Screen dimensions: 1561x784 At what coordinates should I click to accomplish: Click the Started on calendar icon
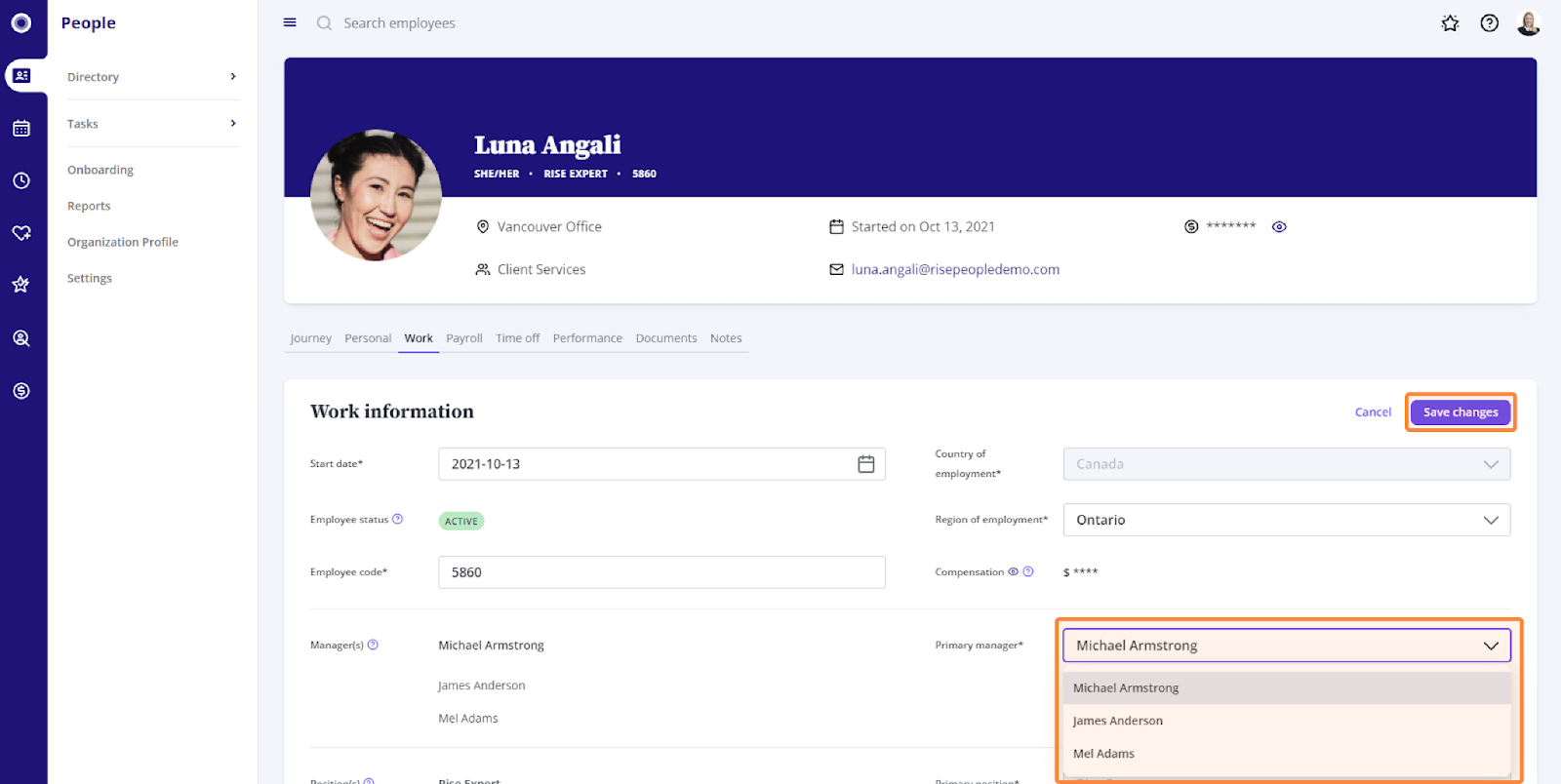pos(836,226)
